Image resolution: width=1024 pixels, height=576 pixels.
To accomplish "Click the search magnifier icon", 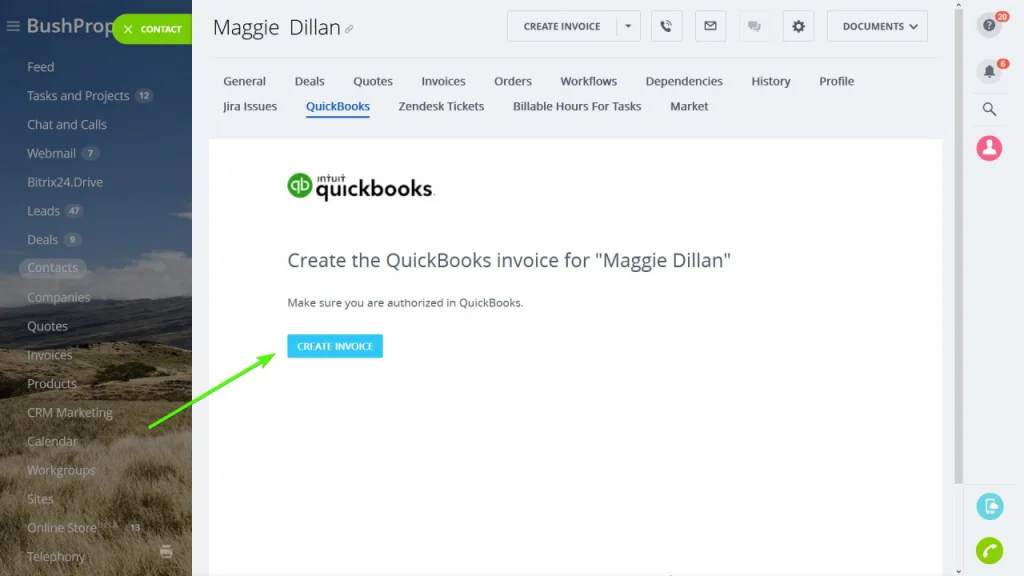I will click(989, 109).
